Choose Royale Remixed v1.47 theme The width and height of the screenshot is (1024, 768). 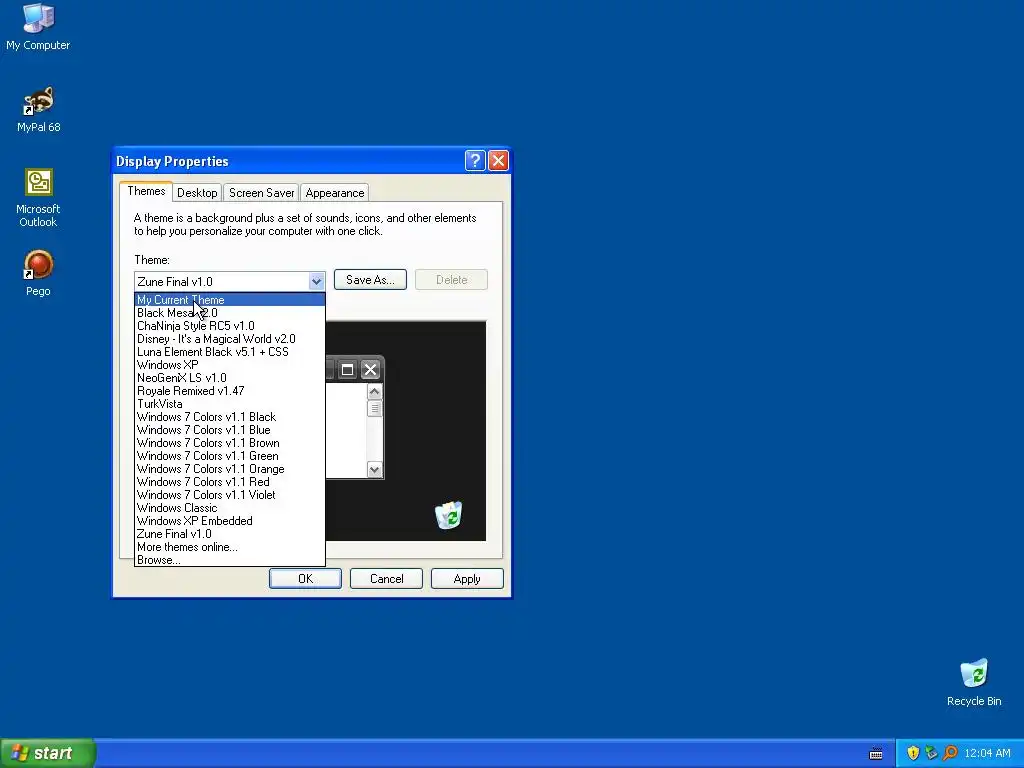point(230,391)
